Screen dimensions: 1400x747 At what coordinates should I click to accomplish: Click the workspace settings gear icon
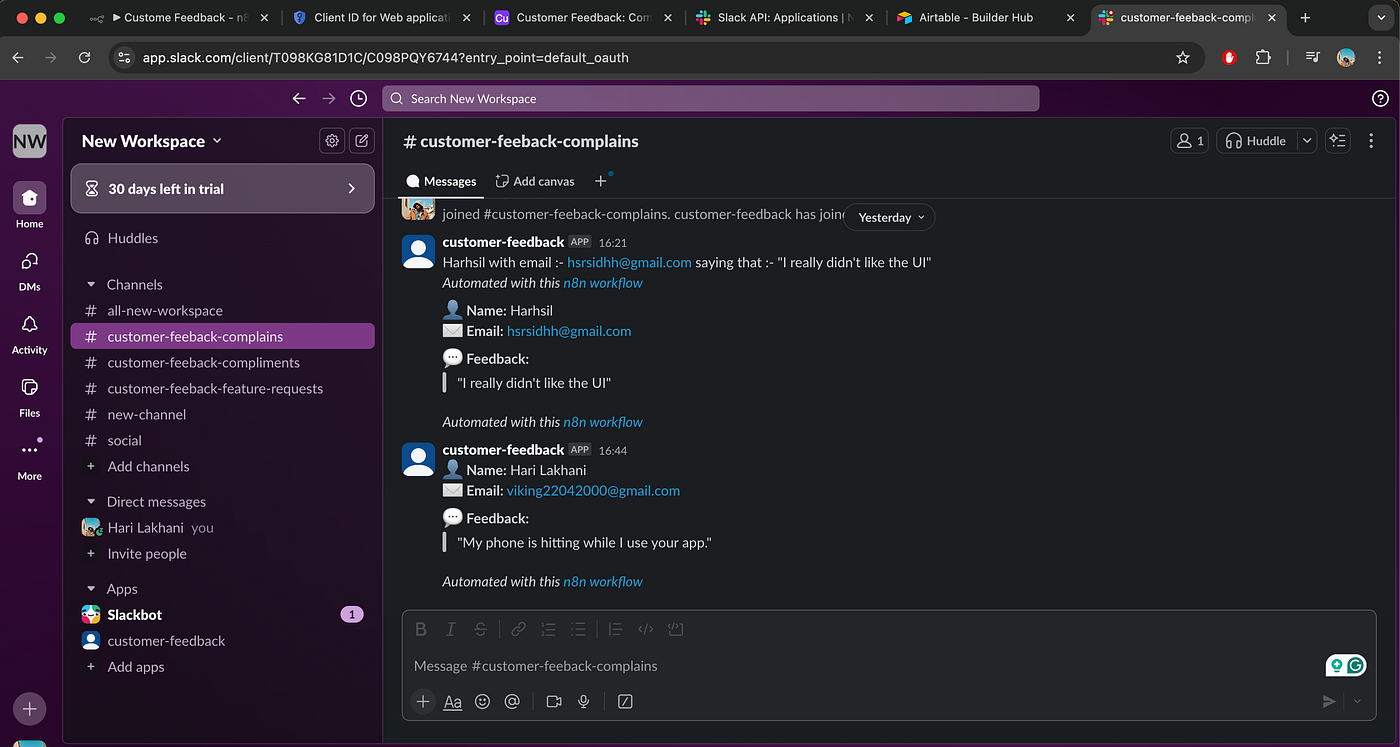(x=332, y=141)
